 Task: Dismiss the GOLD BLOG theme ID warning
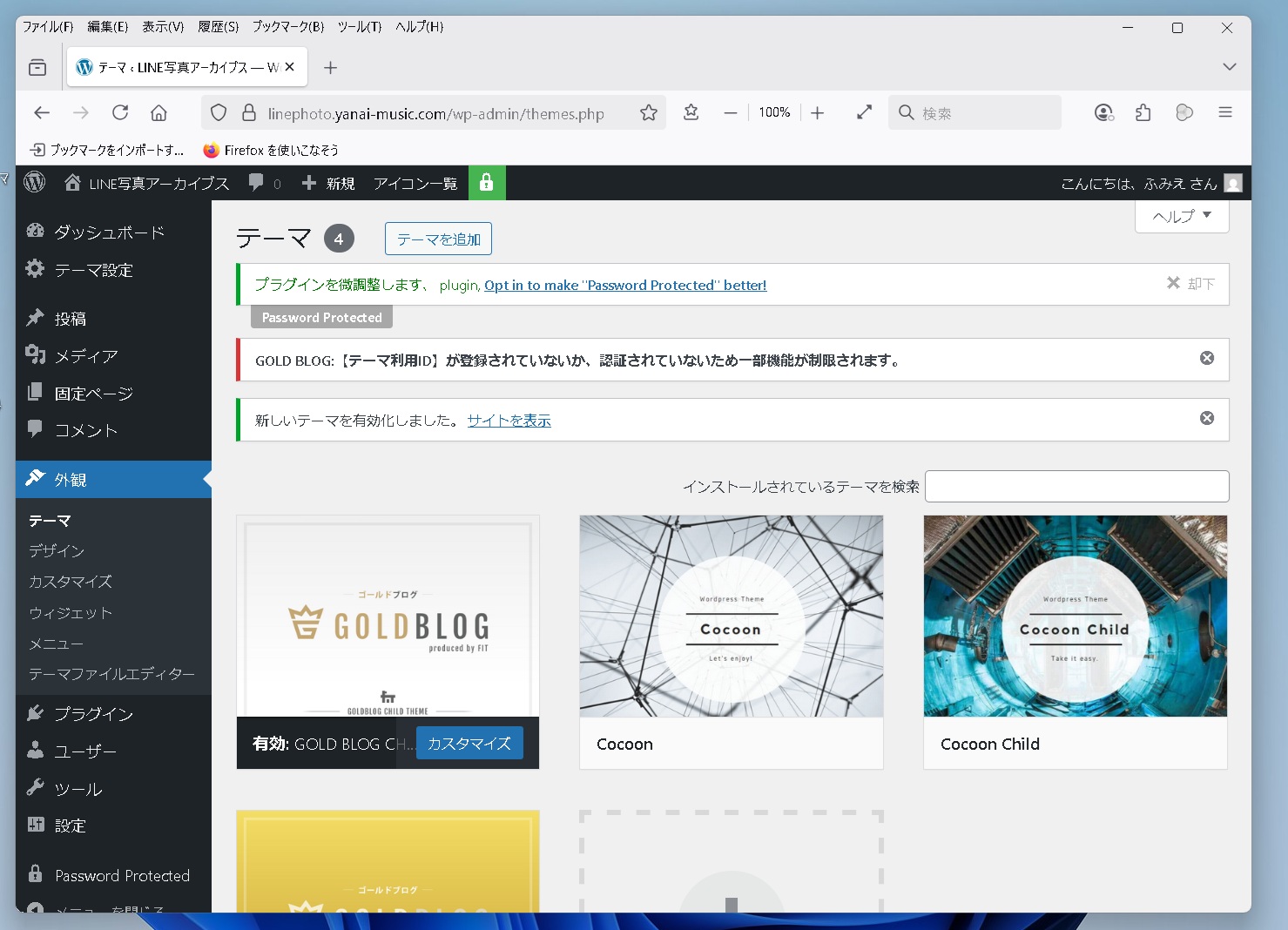click(x=1207, y=358)
